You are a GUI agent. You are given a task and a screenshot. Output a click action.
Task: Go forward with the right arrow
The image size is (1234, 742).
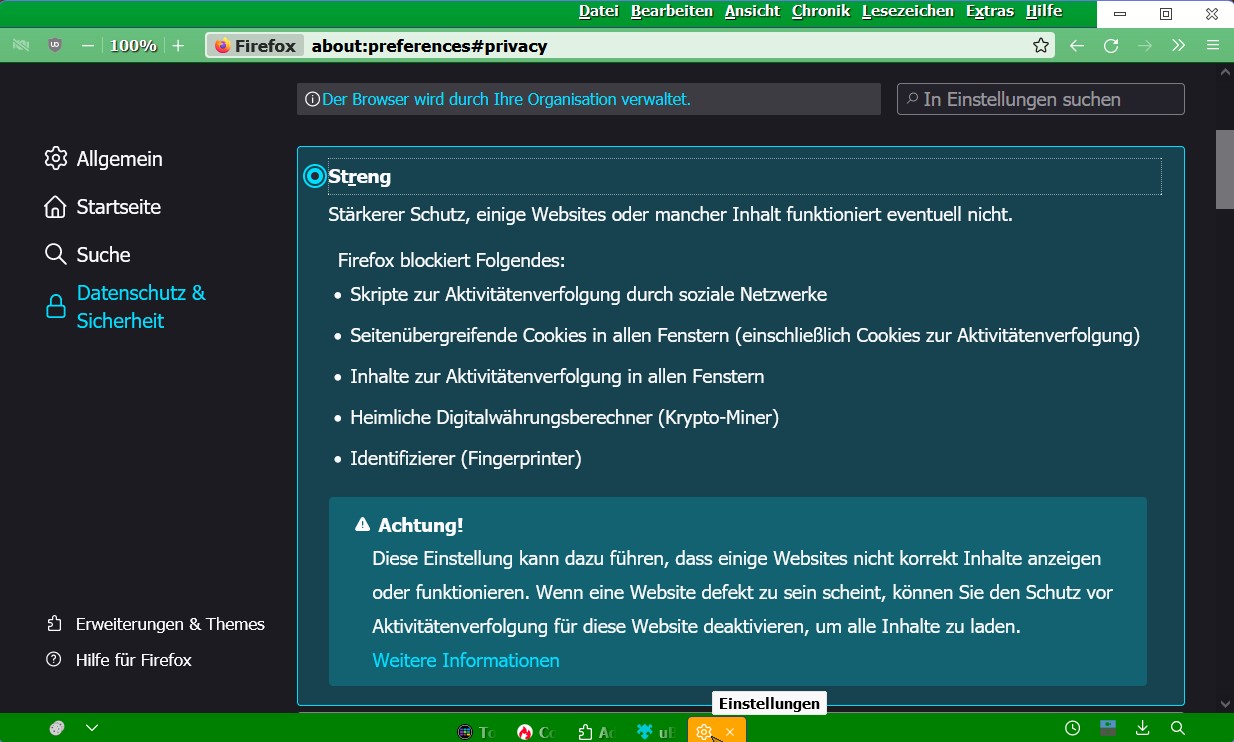(1145, 45)
